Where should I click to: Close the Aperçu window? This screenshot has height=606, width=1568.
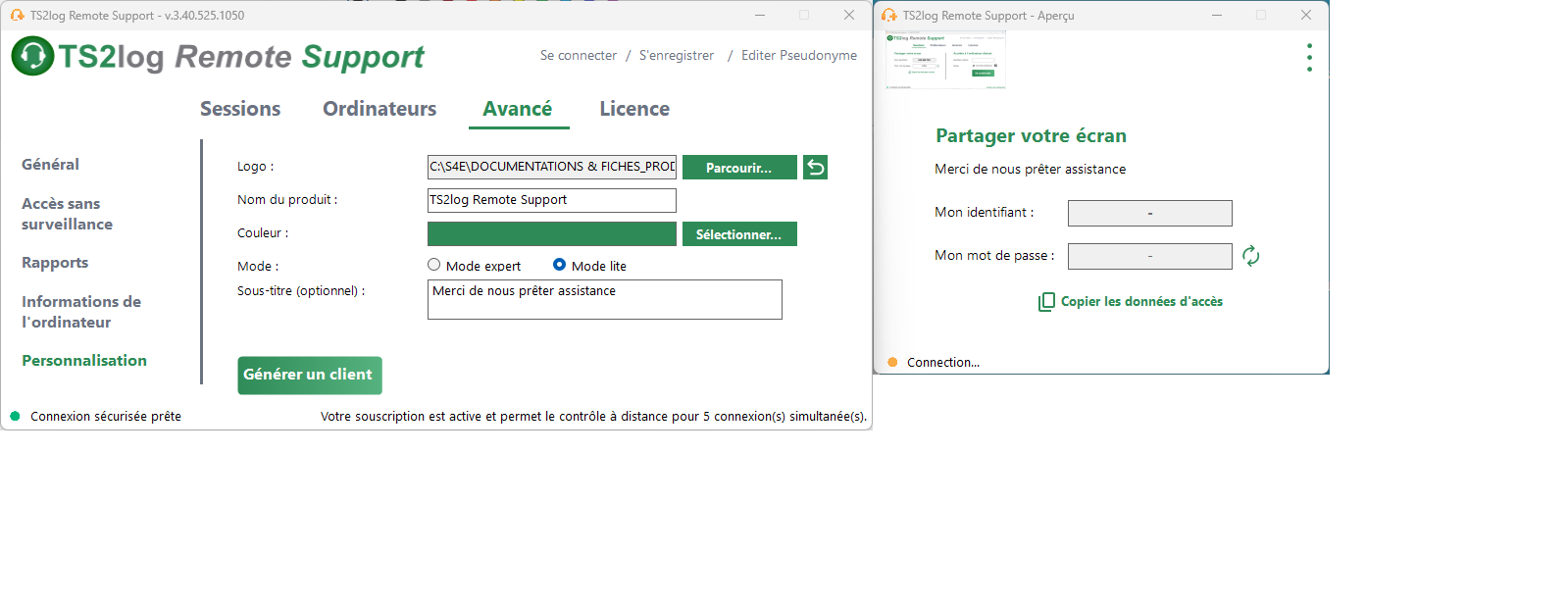pos(1306,15)
